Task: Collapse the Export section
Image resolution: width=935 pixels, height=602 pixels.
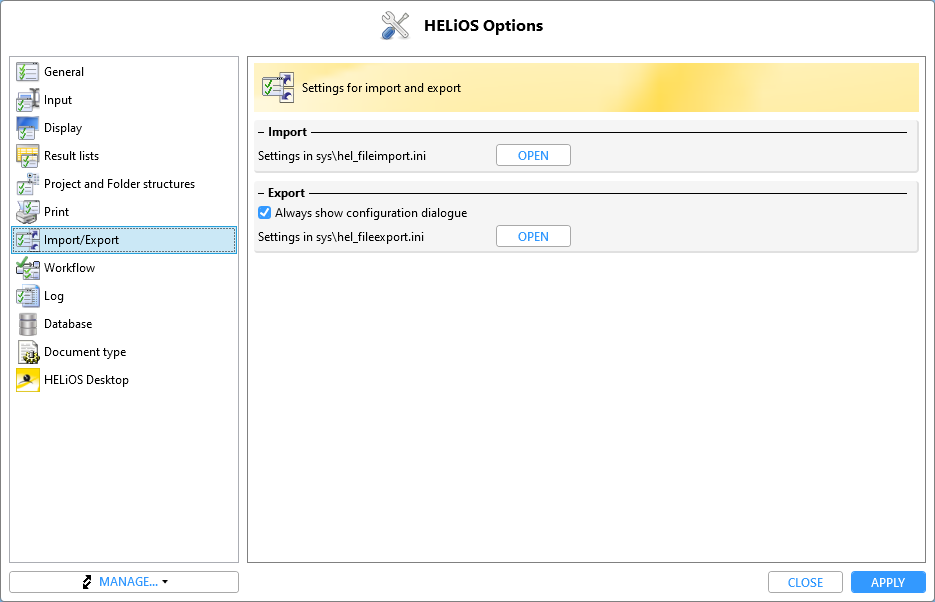Action: (262, 193)
